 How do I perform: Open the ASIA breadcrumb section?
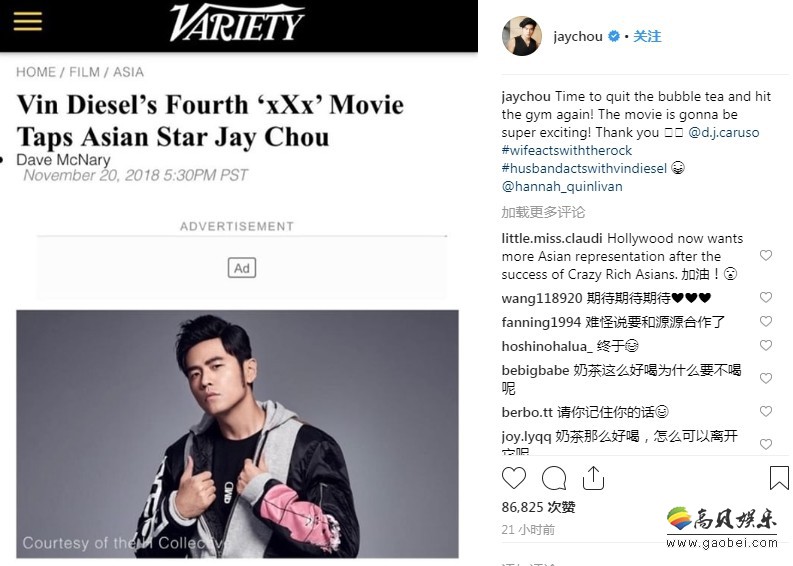128,72
